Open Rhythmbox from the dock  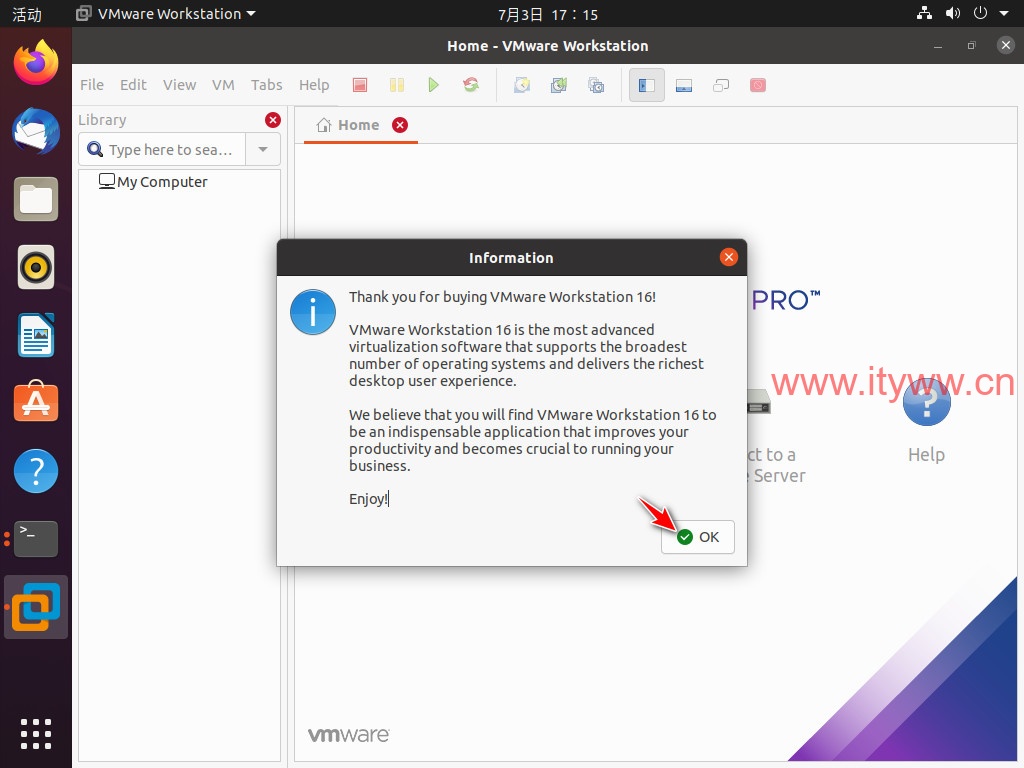click(x=36, y=267)
